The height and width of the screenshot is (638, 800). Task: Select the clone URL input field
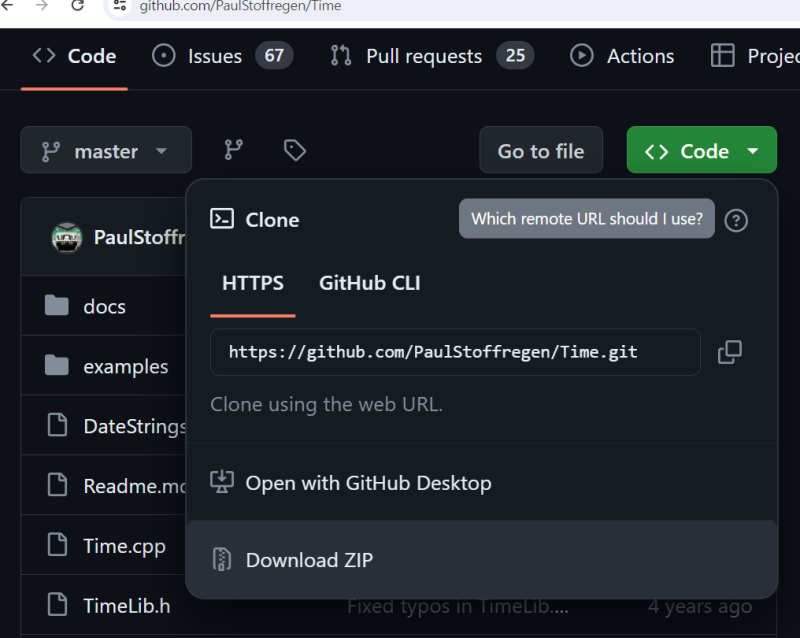coord(455,352)
